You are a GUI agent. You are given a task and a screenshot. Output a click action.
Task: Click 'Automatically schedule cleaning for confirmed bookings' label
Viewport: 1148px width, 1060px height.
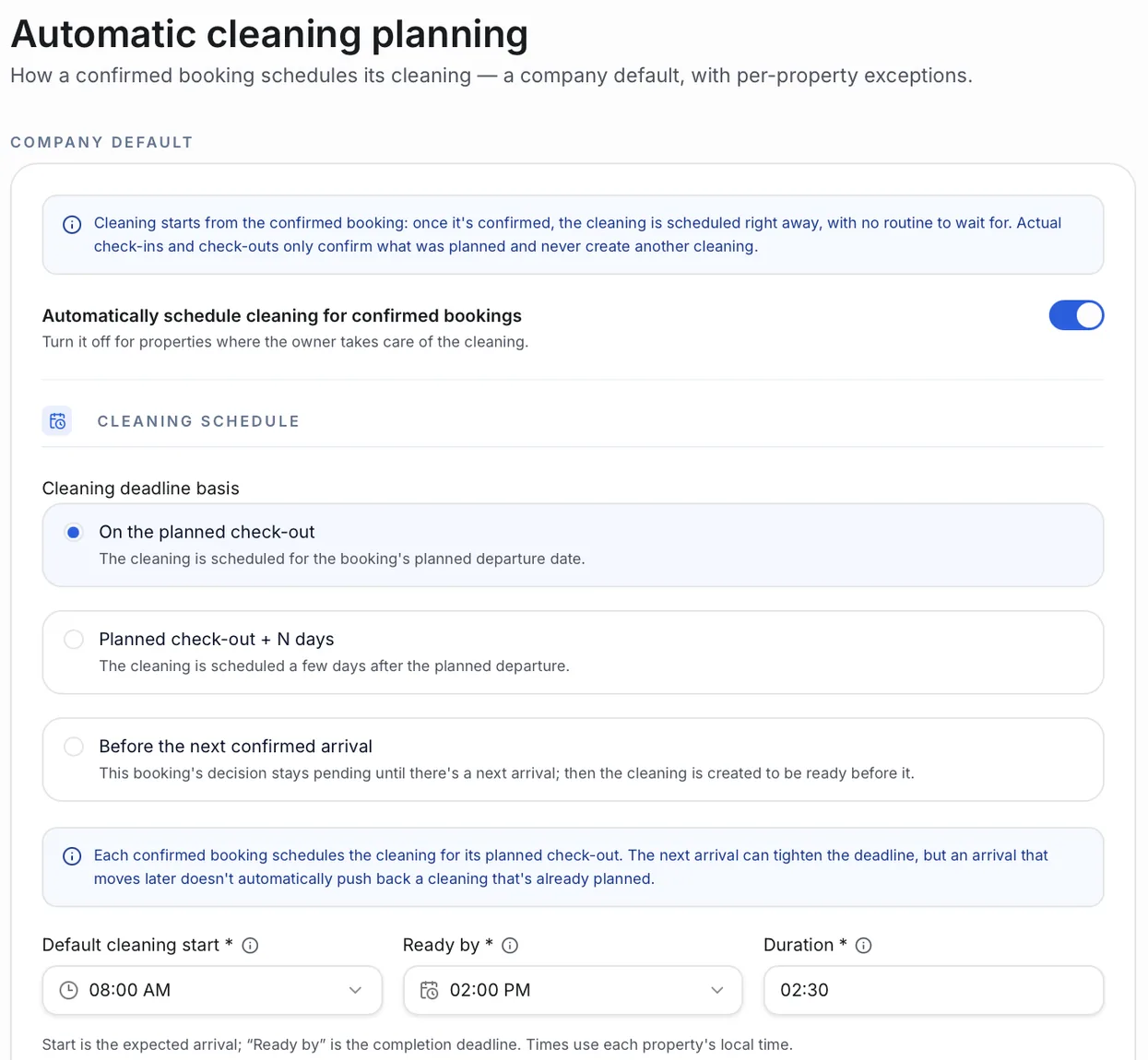(x=282, y=316)
